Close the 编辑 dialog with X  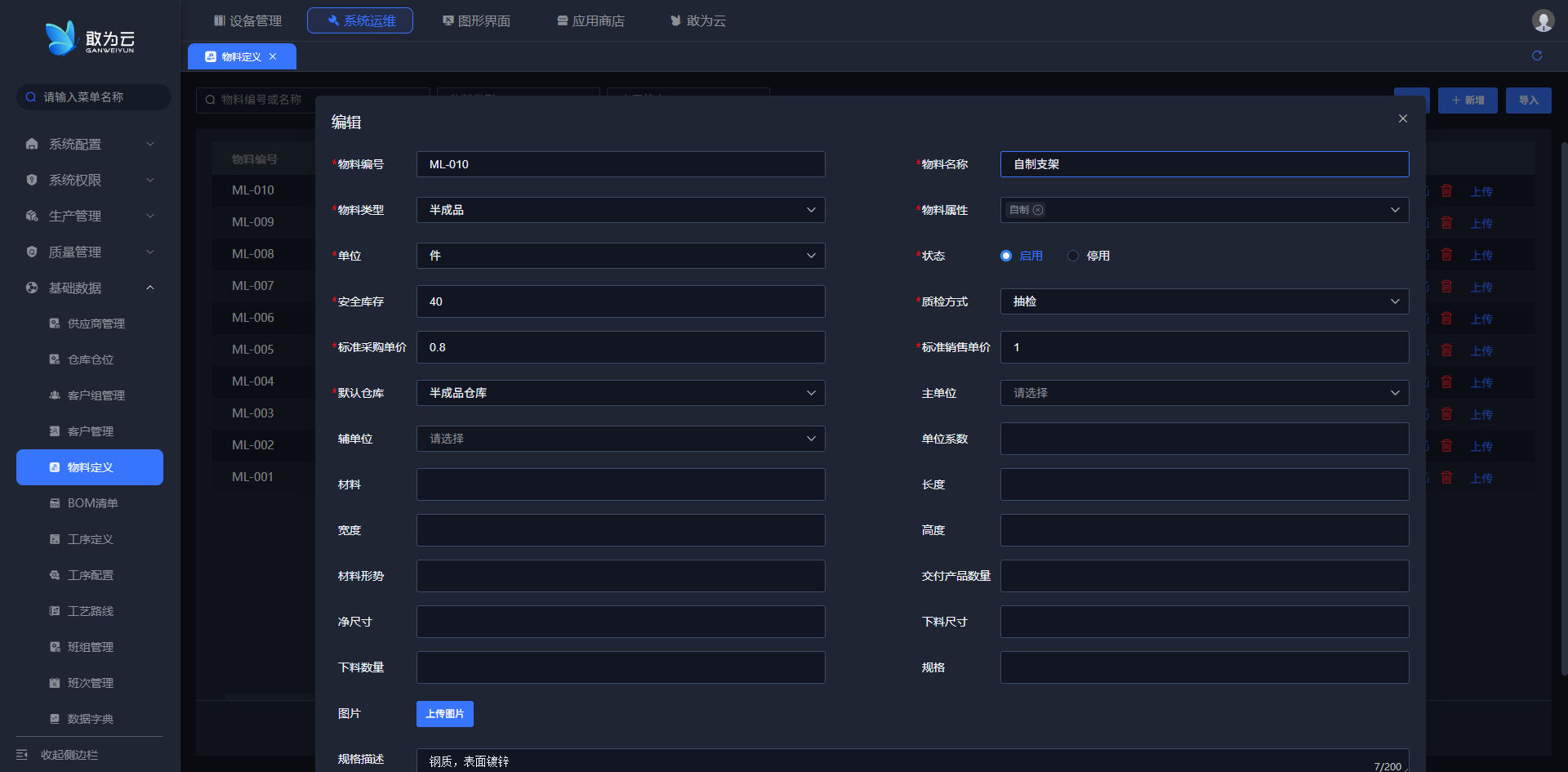[1403, 118]
